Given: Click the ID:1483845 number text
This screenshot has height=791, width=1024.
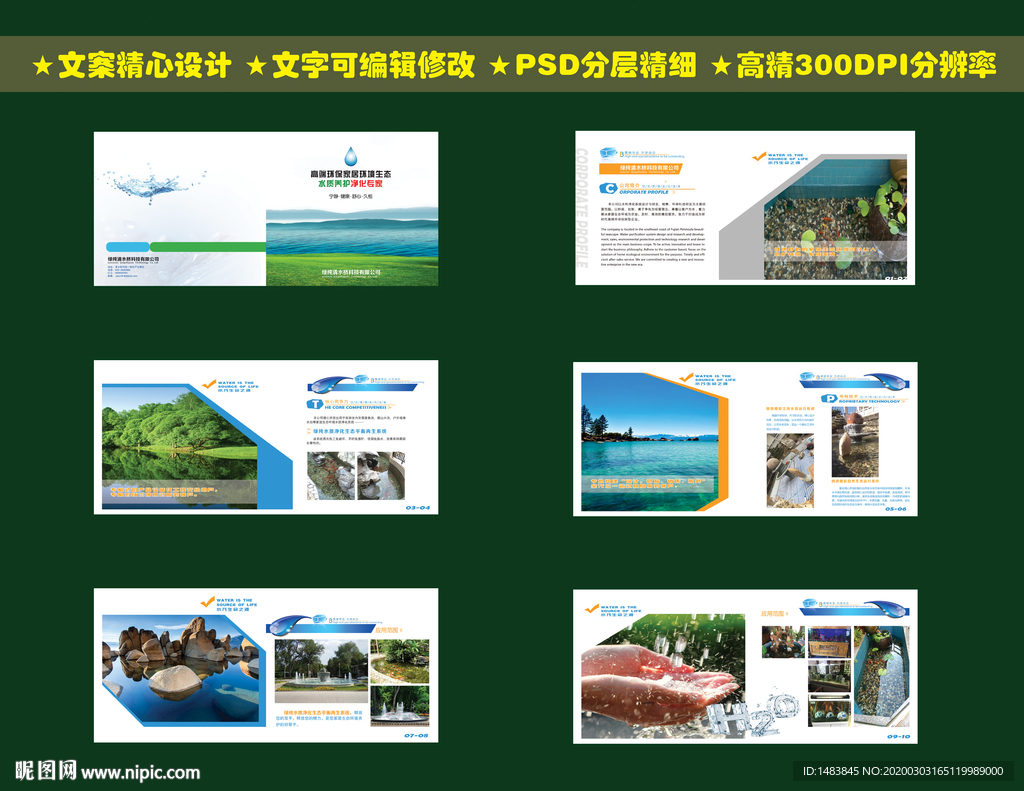Looking at the screenshot, I should click(x=832, y=771).
